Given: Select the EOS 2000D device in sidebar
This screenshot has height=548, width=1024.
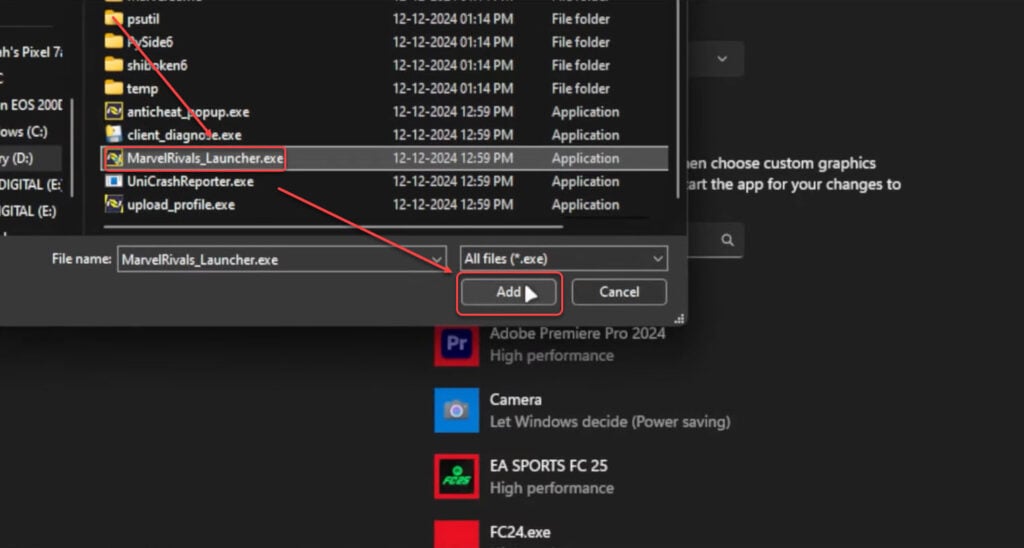Looking at the screenshot, I should tap(31, 105).
